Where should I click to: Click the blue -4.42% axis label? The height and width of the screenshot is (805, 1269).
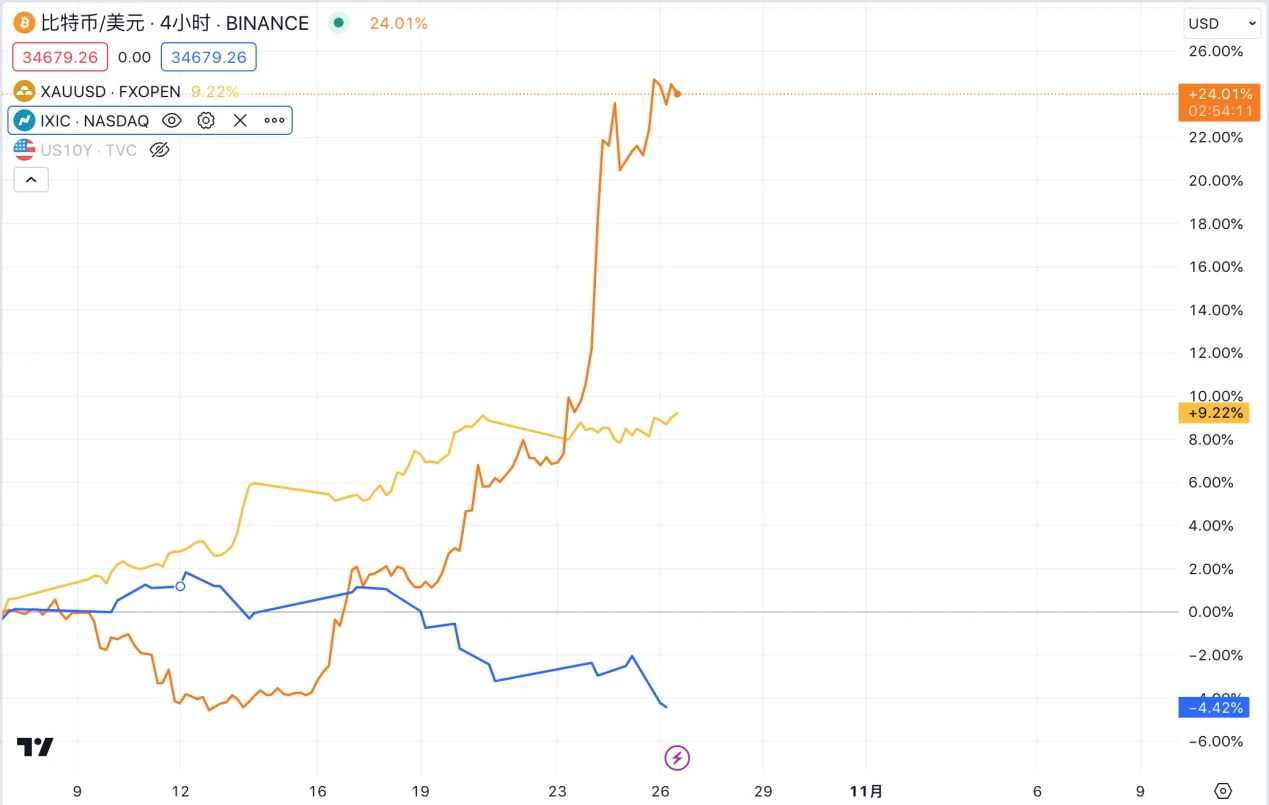click(x=1214, y=708)
